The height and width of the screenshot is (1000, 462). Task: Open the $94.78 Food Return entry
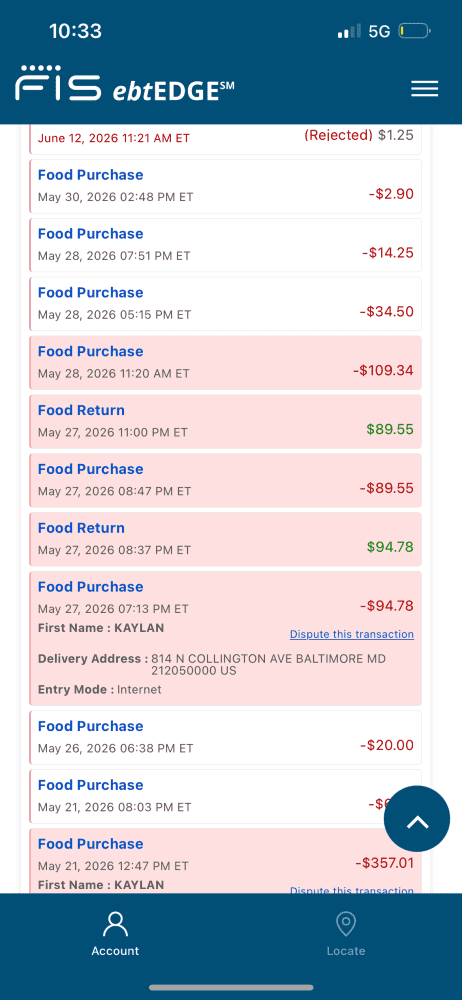[225, 539]
